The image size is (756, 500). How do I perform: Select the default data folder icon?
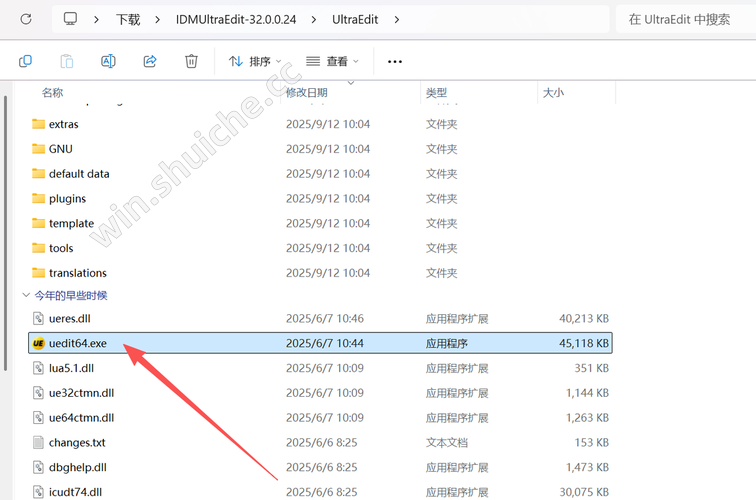click(x=38, y=174)
